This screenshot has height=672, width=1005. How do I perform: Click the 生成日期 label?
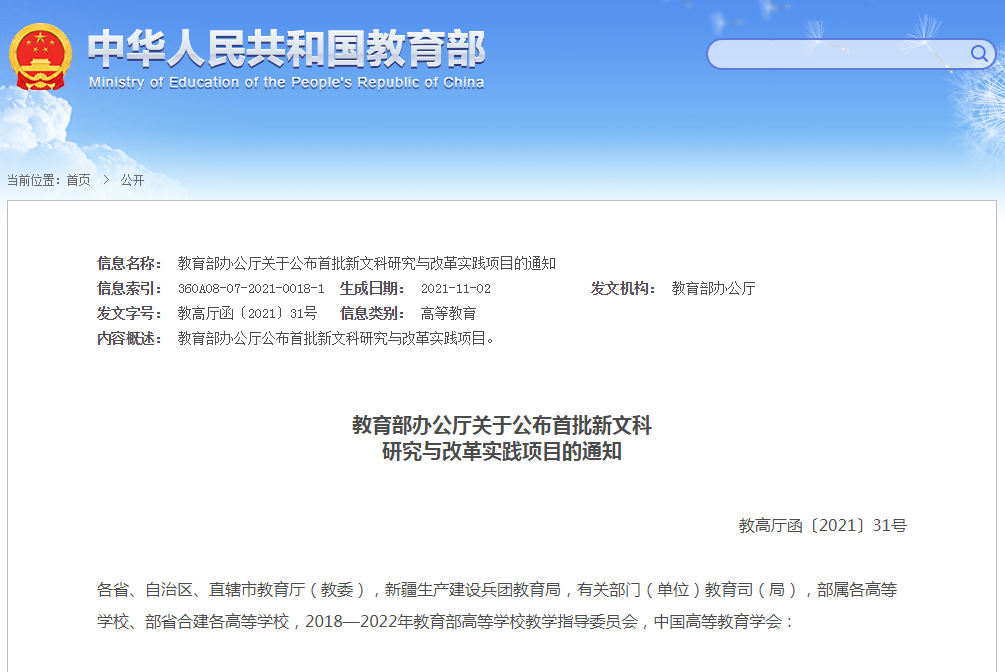[x=372, y=289]
